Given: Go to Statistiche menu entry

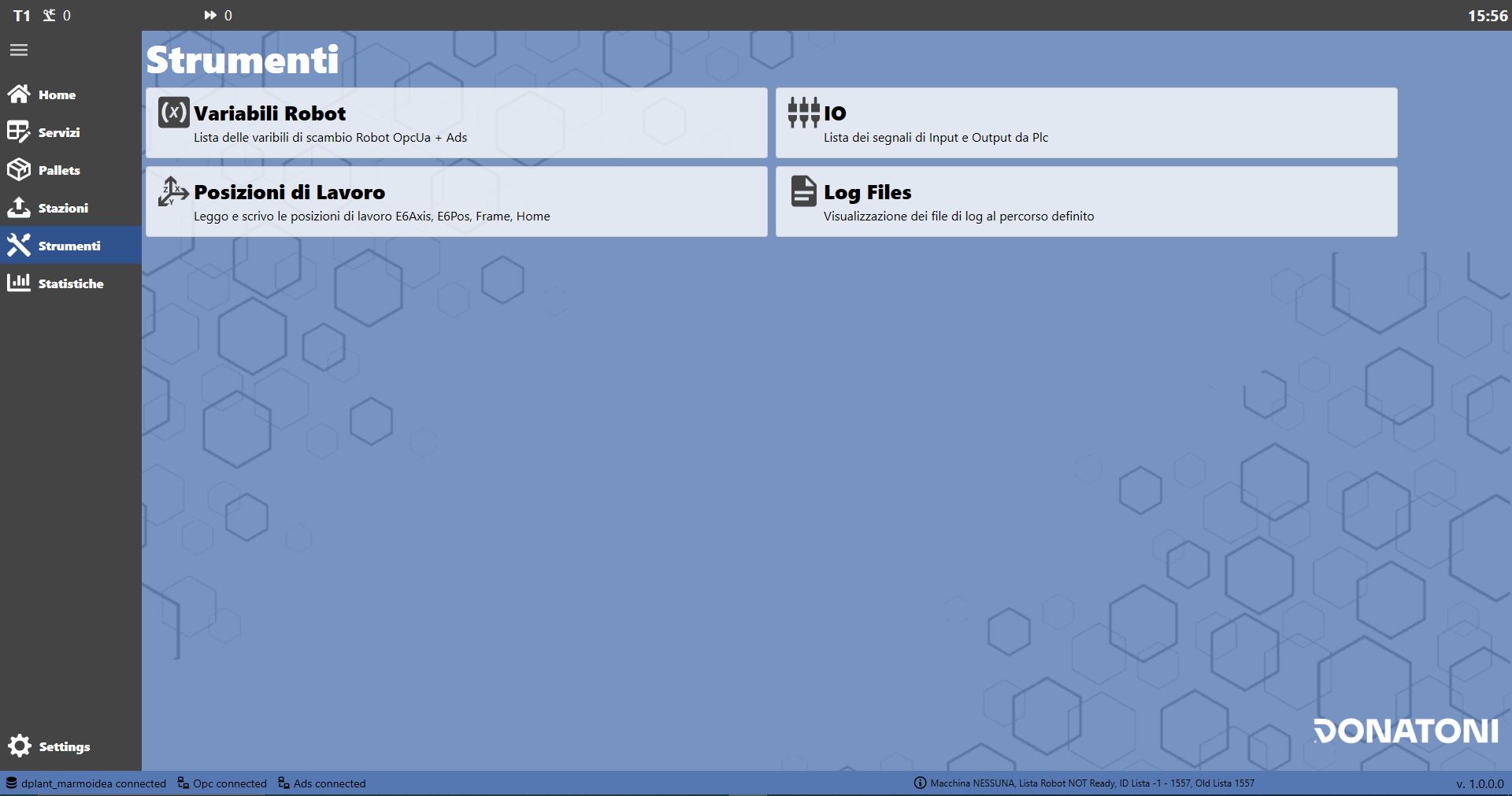Looking at the screenshot, I should pyautogui.click(x=71, y=283).
